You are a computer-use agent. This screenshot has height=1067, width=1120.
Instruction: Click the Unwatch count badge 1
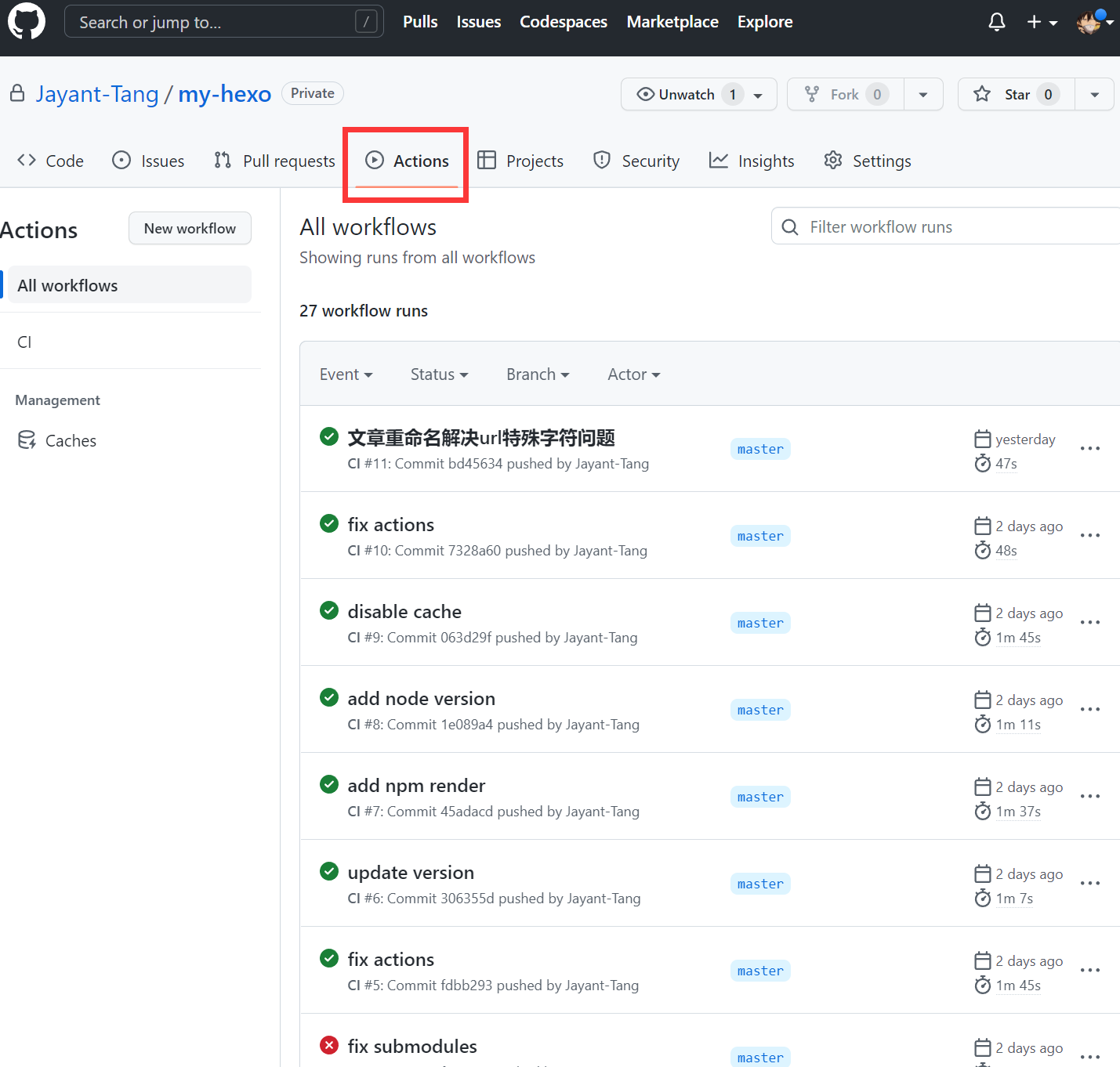point(732,94)
